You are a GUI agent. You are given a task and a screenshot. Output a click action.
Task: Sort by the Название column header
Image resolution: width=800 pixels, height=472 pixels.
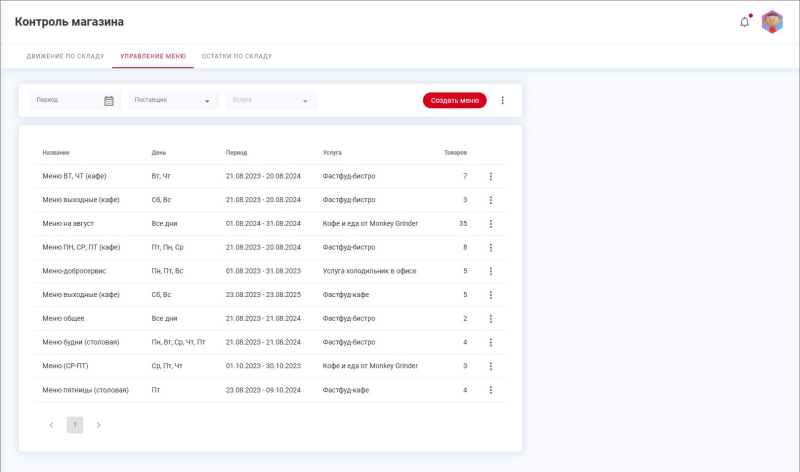[56, 153]
